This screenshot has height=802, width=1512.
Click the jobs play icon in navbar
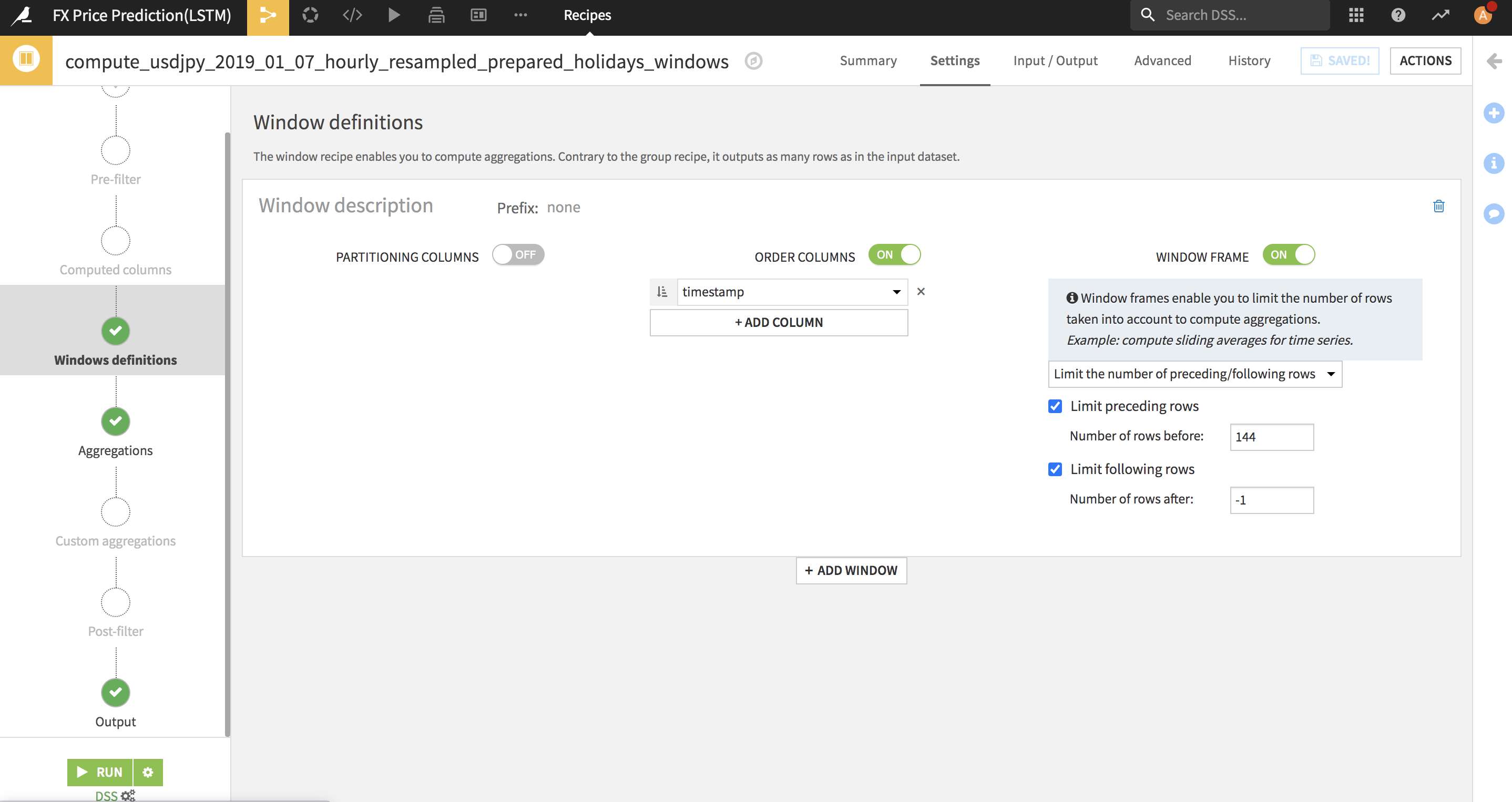[394, 16]
